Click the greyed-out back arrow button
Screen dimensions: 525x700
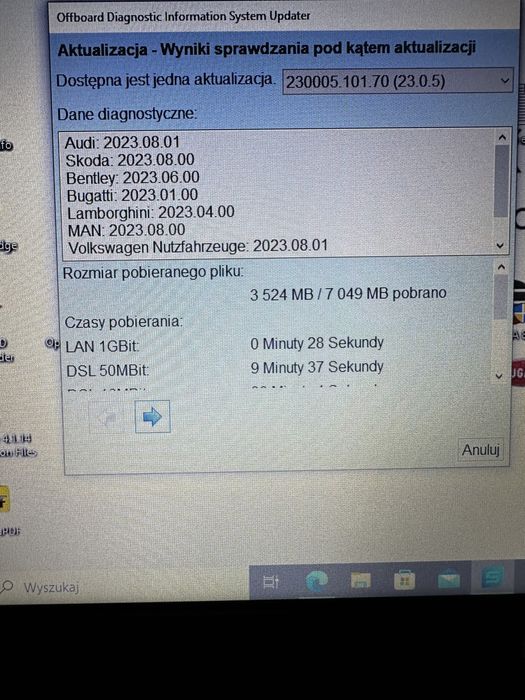tap(108, 417)
